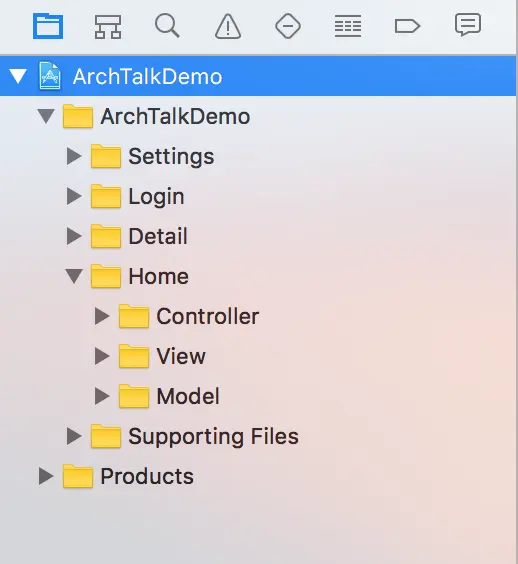Click the Home folder icon
Viewport: 518px width, 564px height.
(x=106, y=276)
